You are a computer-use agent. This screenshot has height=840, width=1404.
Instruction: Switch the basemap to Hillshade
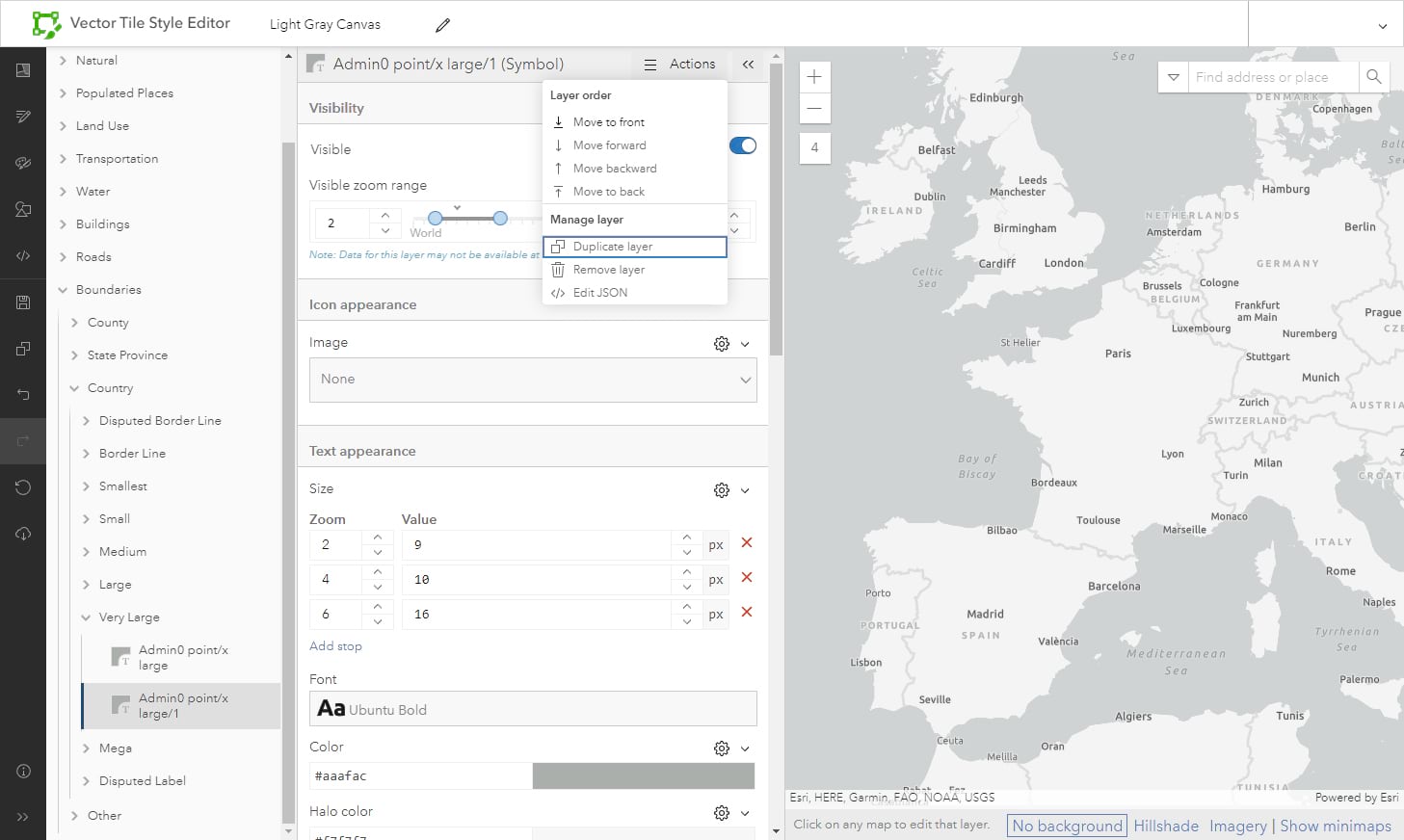[x=1166, y=826]
